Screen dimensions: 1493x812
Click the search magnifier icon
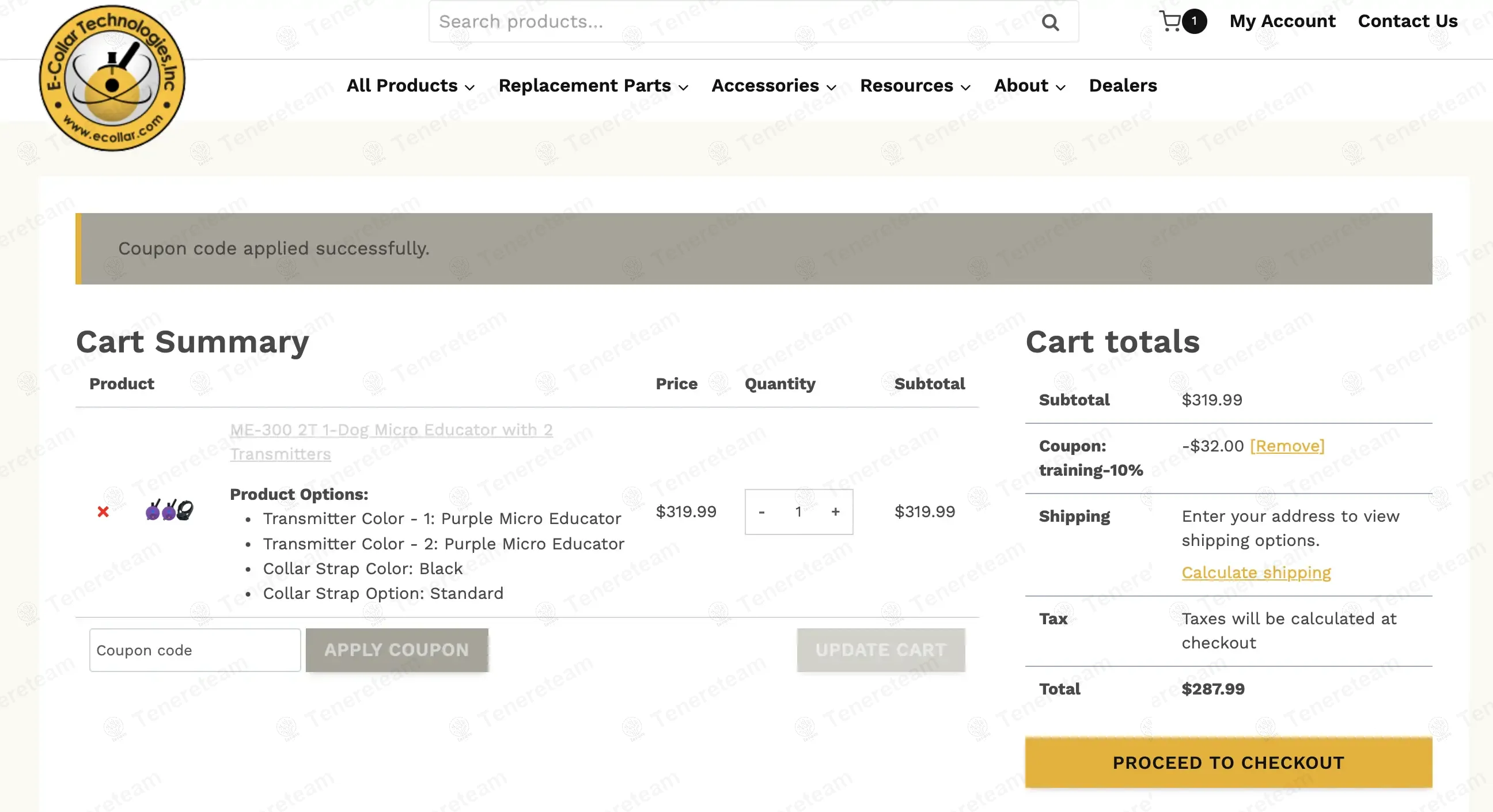1049,22
